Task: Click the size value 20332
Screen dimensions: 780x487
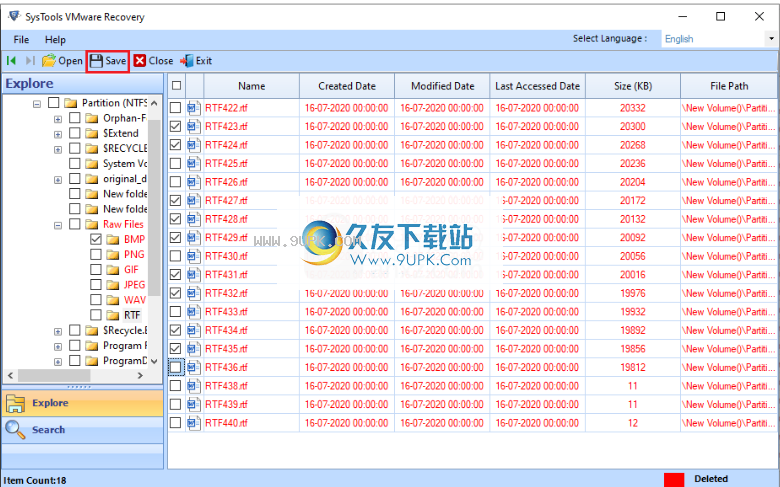Action: click(x=633, y=108)
